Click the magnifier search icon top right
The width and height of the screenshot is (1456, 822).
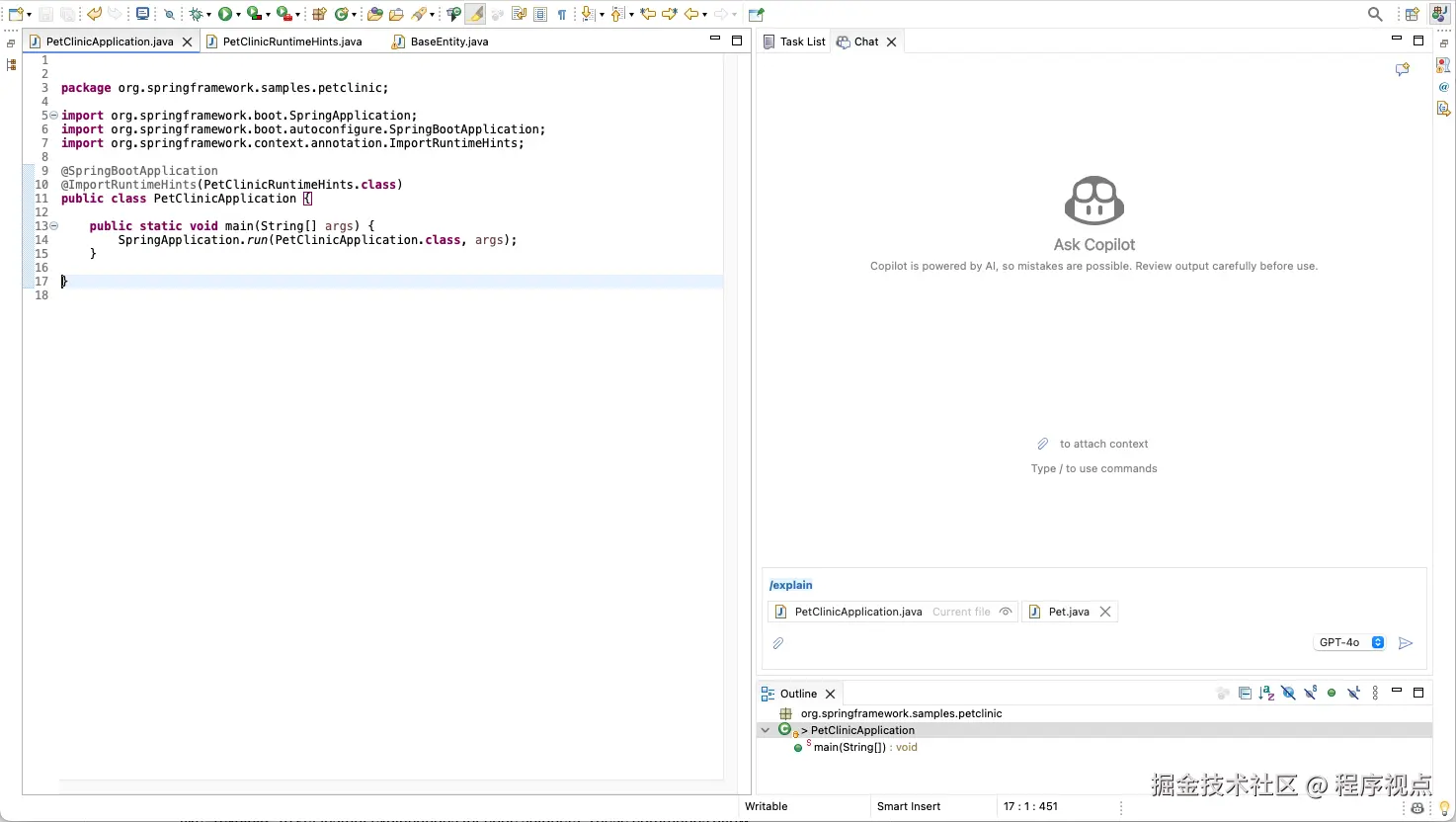(1375, 14)
